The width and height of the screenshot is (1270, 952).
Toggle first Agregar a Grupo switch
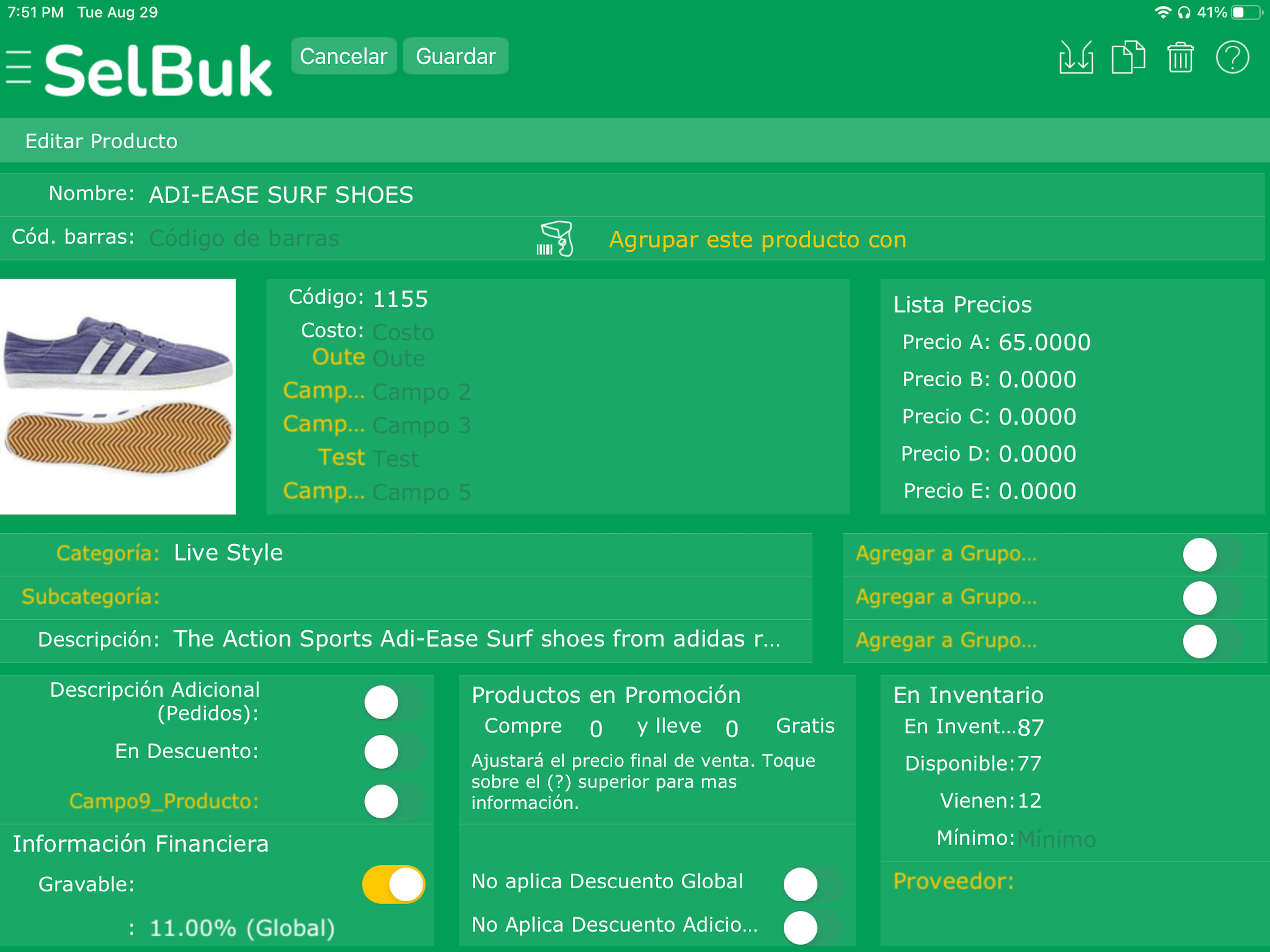(1212, 555)
